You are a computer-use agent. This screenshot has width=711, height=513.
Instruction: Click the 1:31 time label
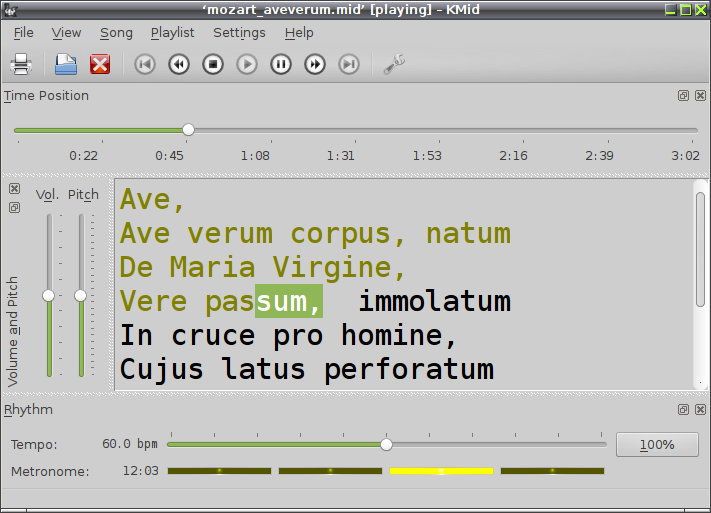[x=341, y=156]
